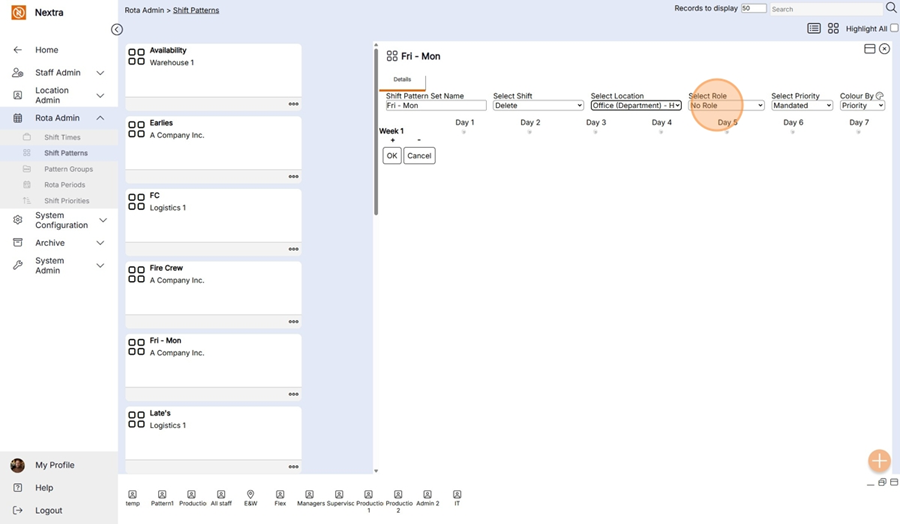Viewport: 900px width, 524px height.
Task: Switch to grid view icon in toolbar
Action: coord(833,28)
